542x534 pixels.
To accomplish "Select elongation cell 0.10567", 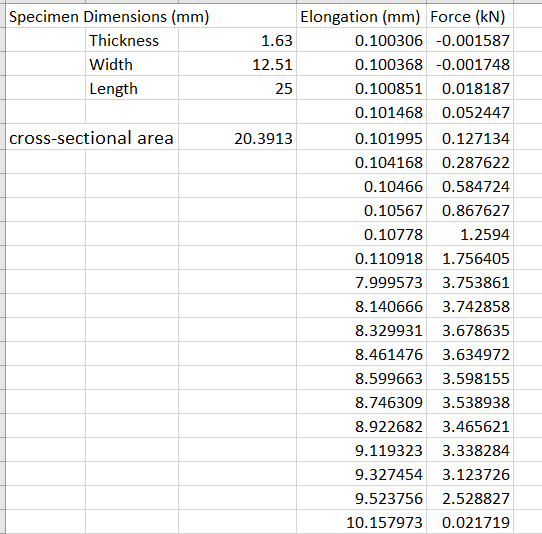I will [362, 210].
